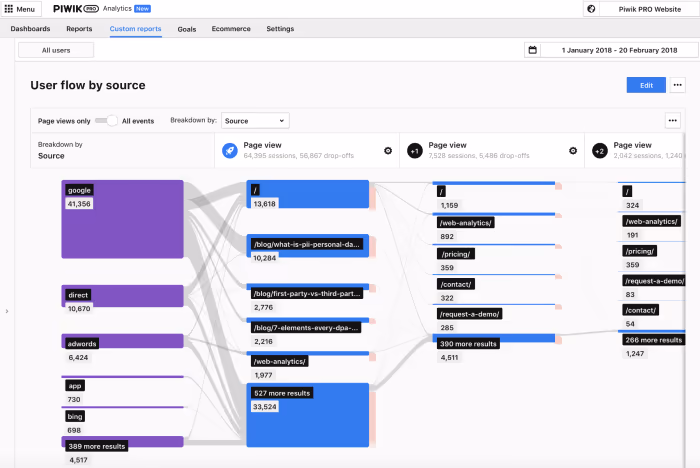Click the Menu button

coord(21,9)
